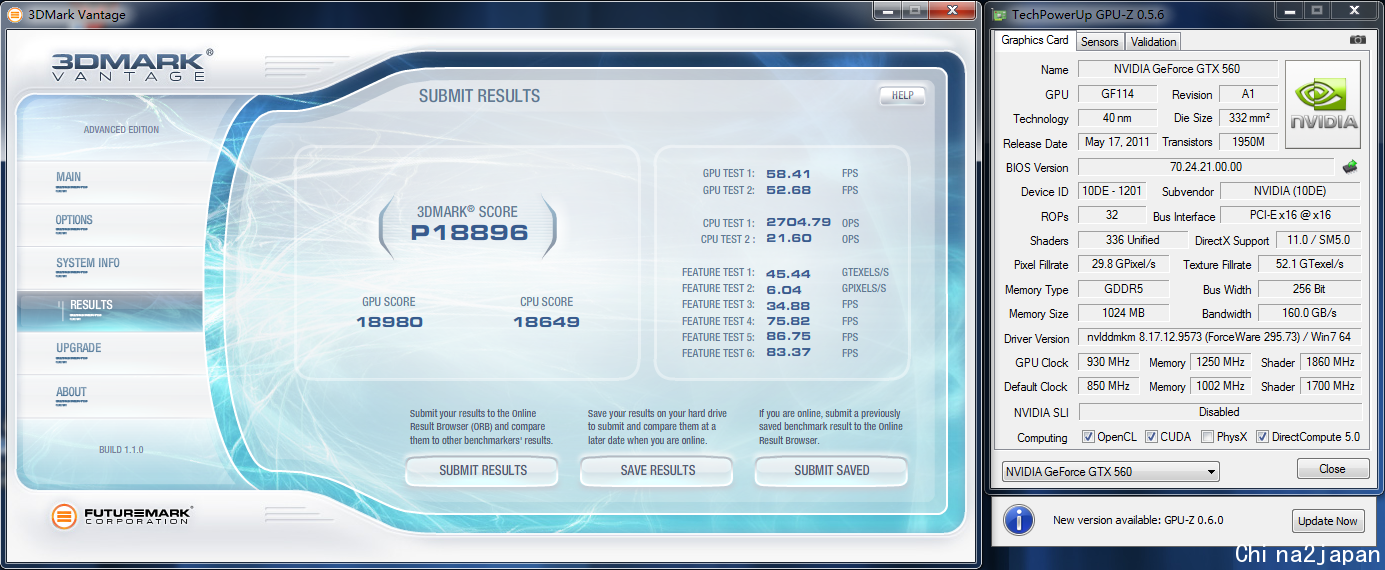Viewport: 1385px width, 570px height.
Task: Click the GPU score value 18980
Action: pyautogui.click(x=389, y=322)
